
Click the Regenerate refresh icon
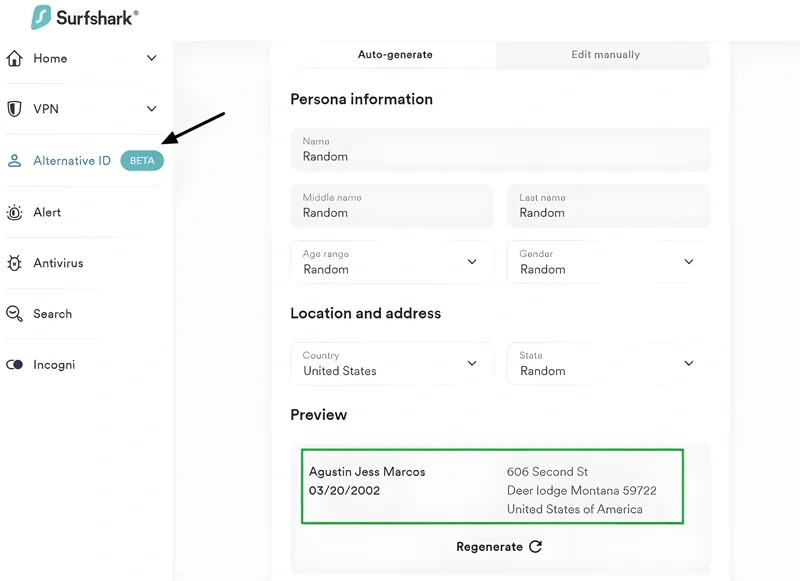[535, 547]
